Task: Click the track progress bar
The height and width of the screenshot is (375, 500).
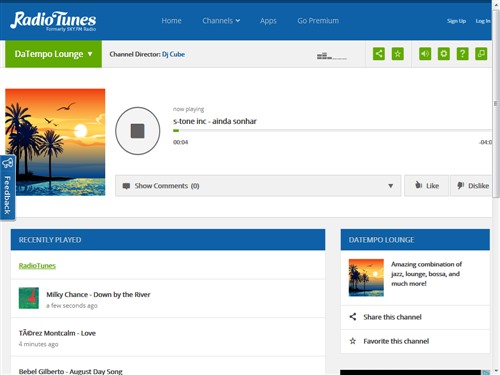Action: pyautogui.click(x=332, y=131)
